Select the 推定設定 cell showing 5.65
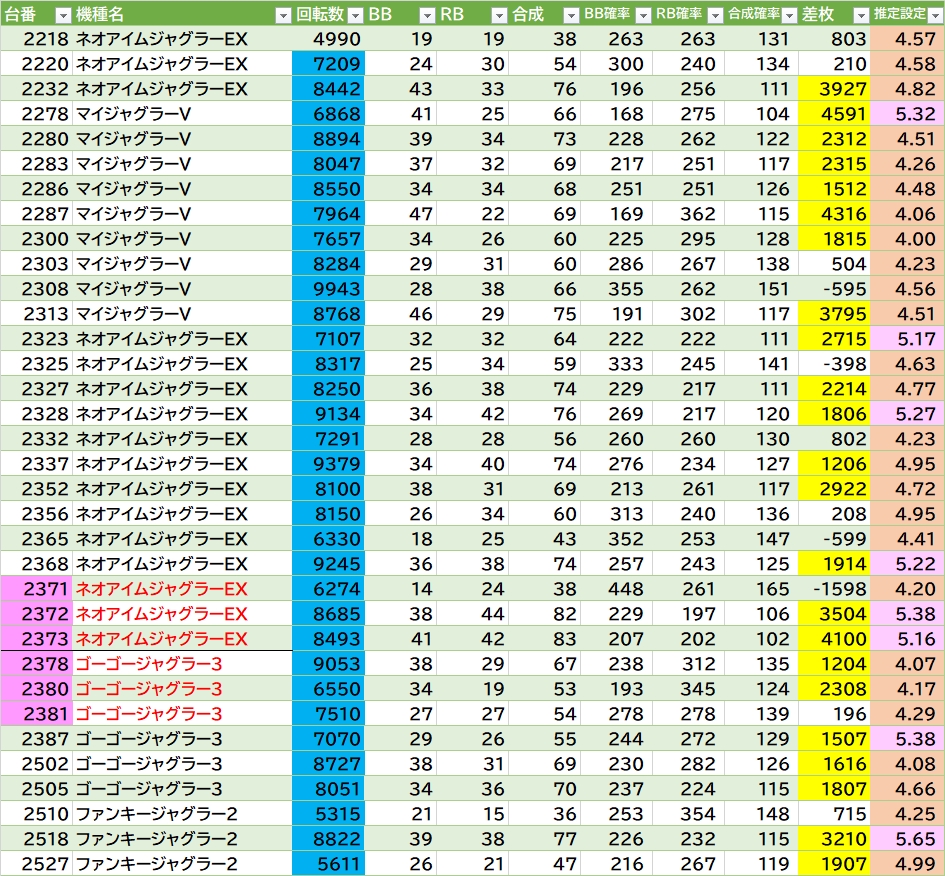The width and height of the screenshot is (945, 876). 907,839
